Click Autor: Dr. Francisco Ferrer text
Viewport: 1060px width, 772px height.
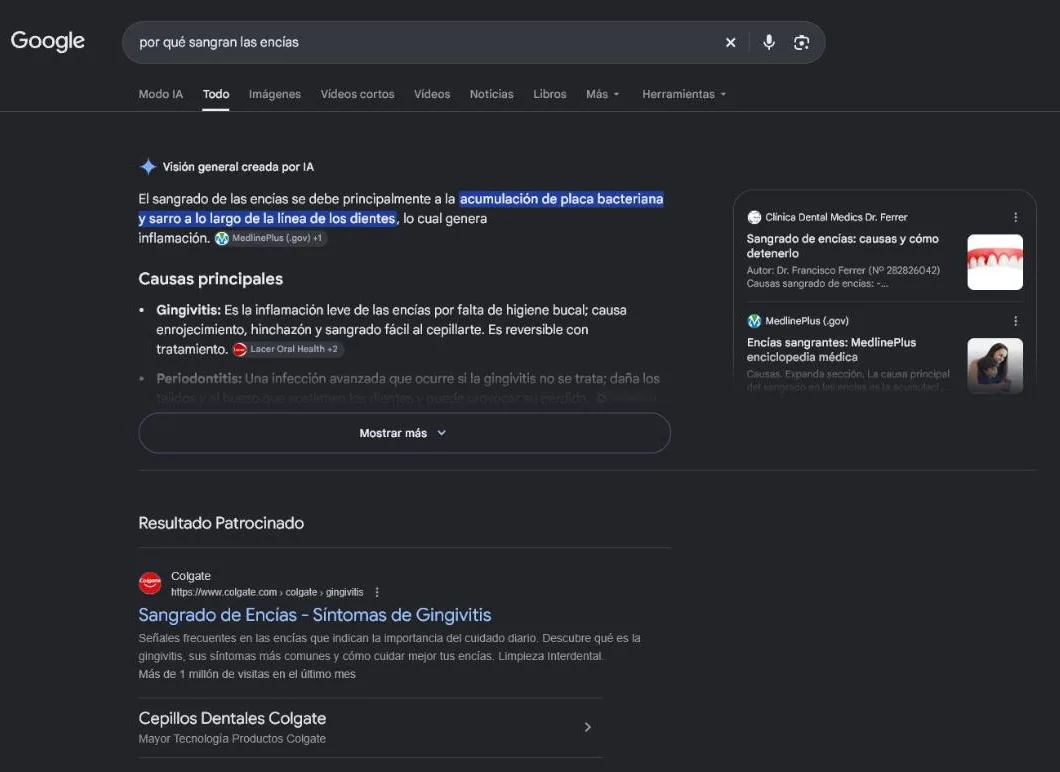coord(843,270)
